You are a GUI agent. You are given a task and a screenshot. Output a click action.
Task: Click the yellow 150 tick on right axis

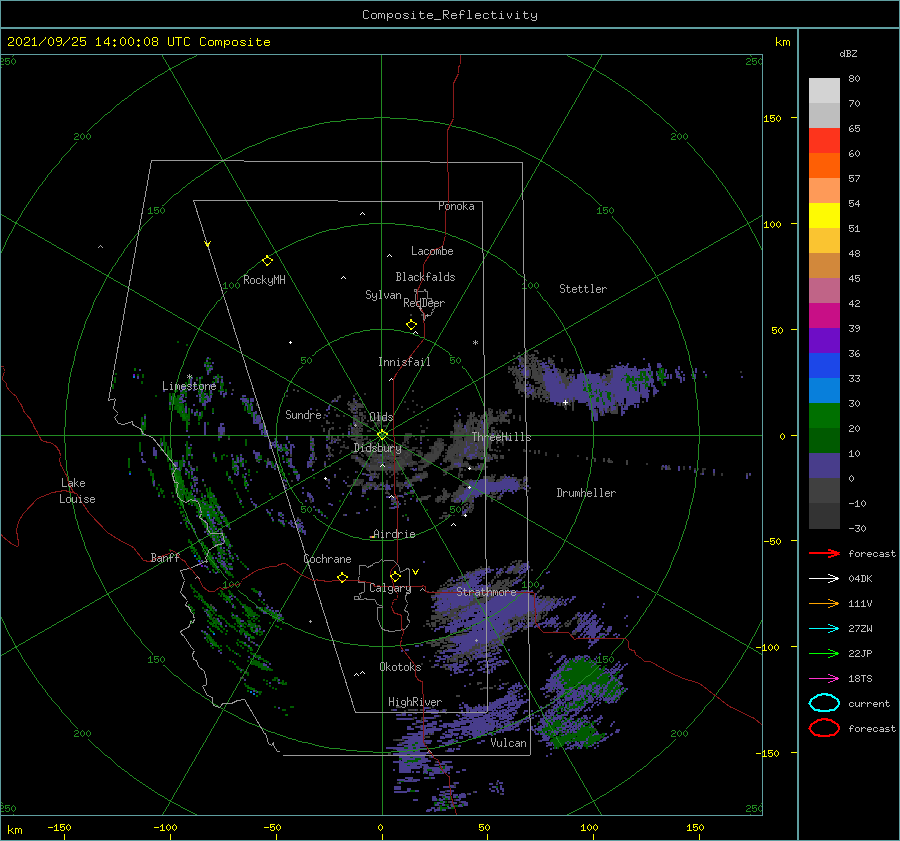pyautogui.click(x=772, y=118)
